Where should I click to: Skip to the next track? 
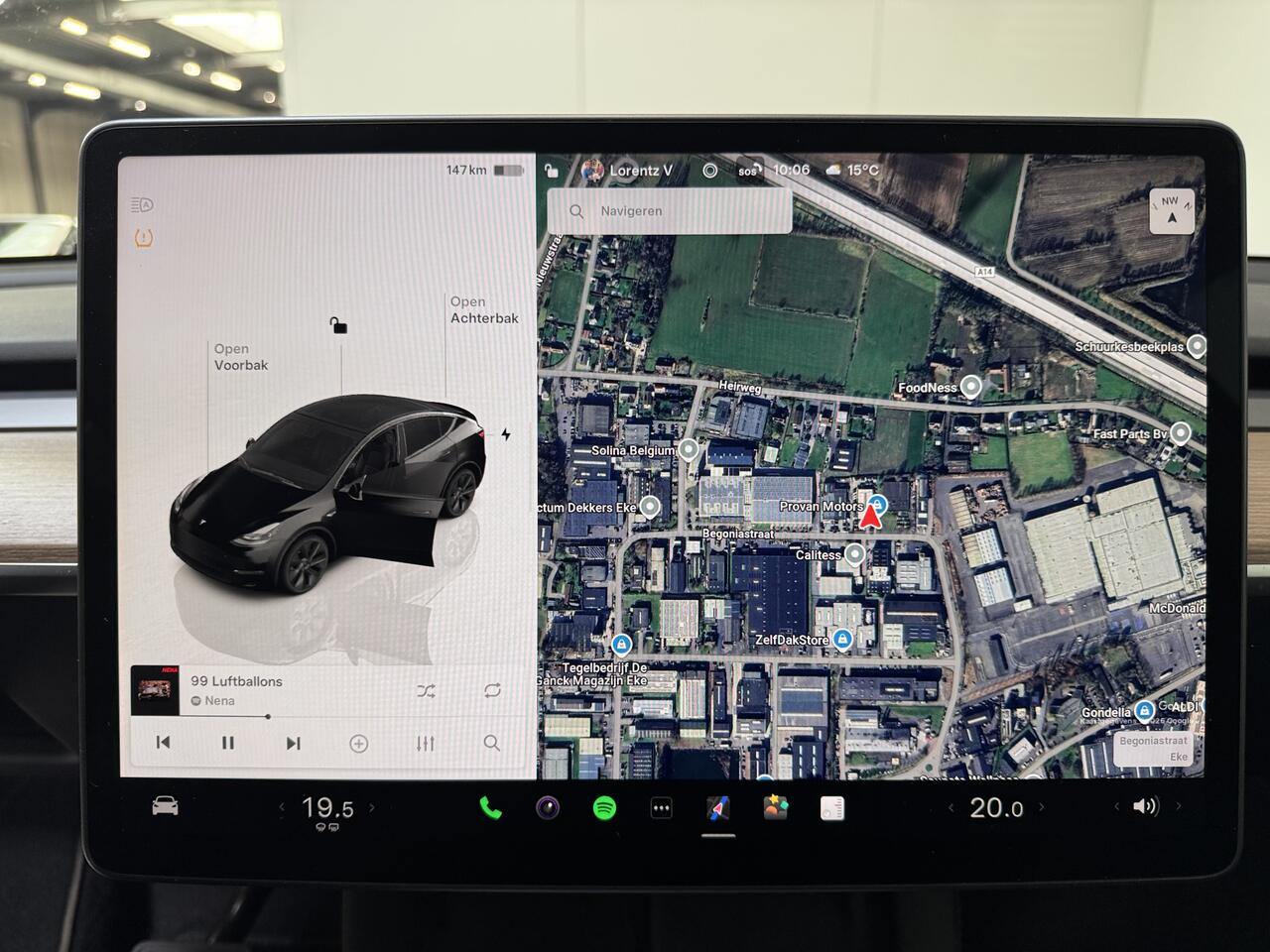pyautogui.click(x=293, y=743)
